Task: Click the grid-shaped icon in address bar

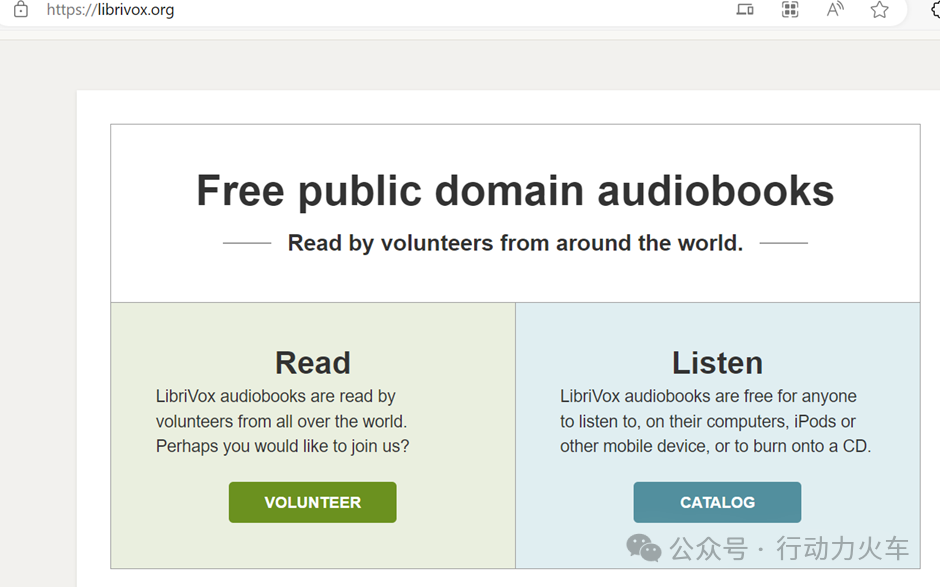Action: click(790, 10)
